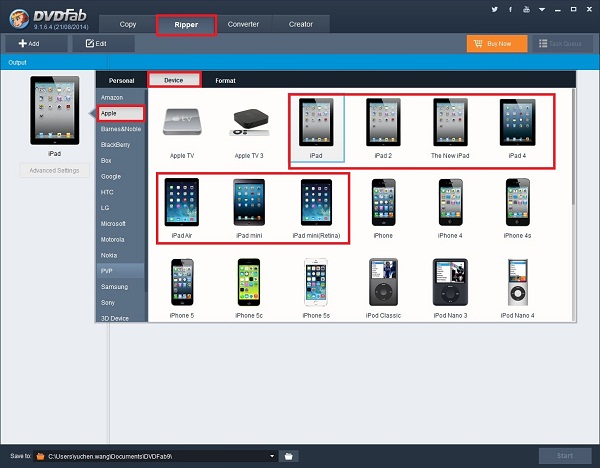Choose the white iPhone 5s profile
Screen dimensions: 600x468
316,288
